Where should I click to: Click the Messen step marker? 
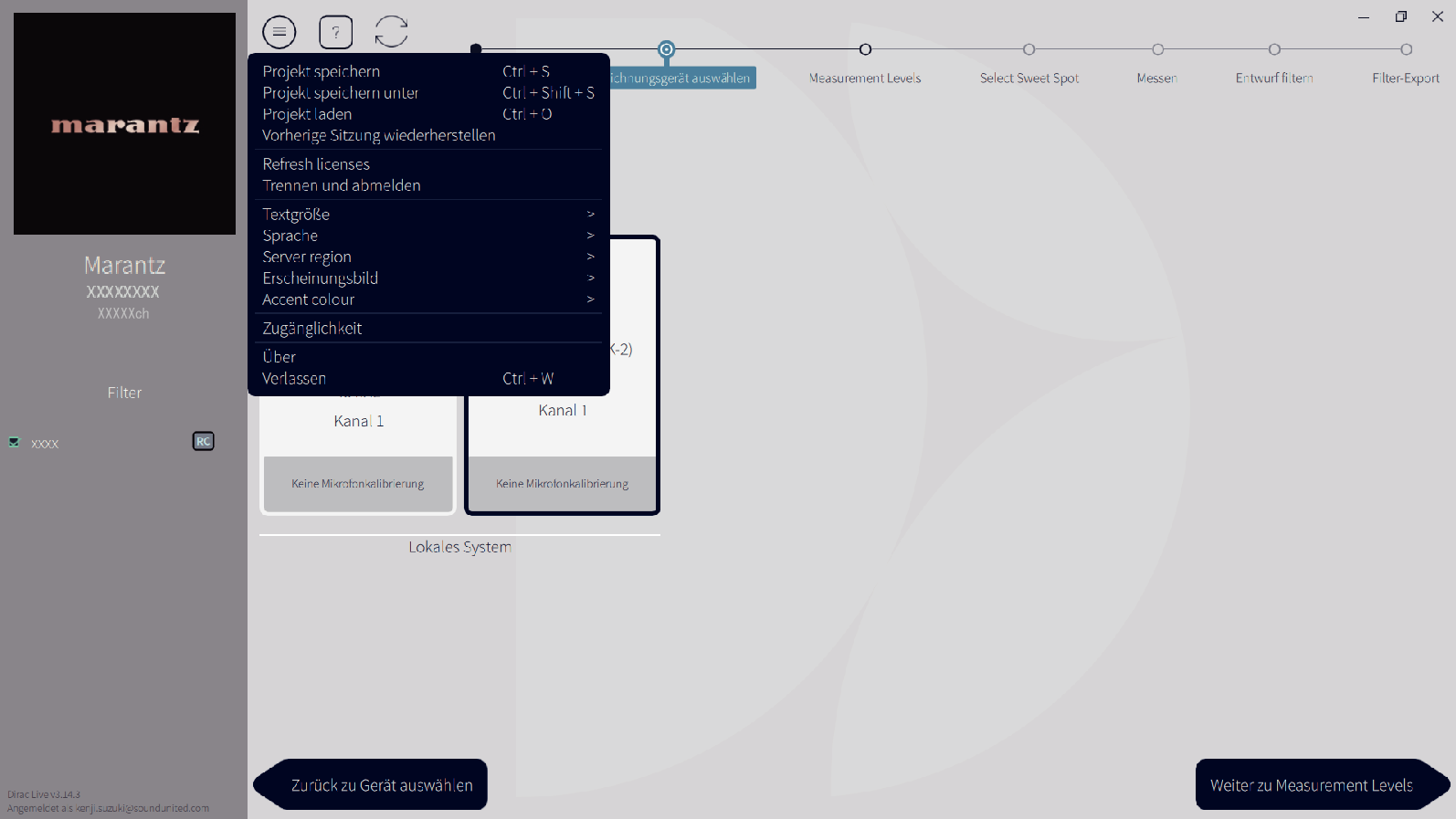click(x=1157, y=49)
